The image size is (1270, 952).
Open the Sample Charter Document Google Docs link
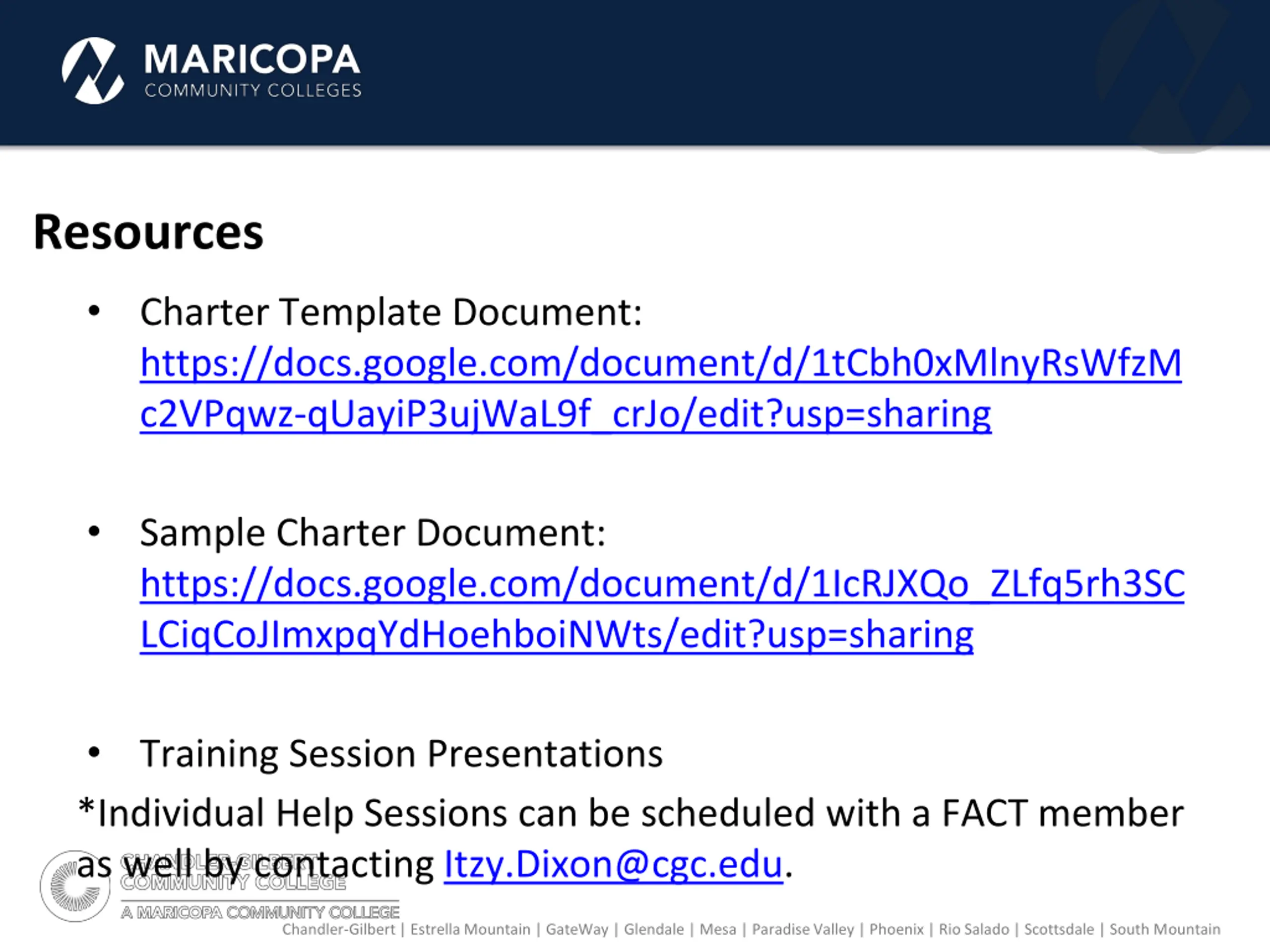[662, 609]
